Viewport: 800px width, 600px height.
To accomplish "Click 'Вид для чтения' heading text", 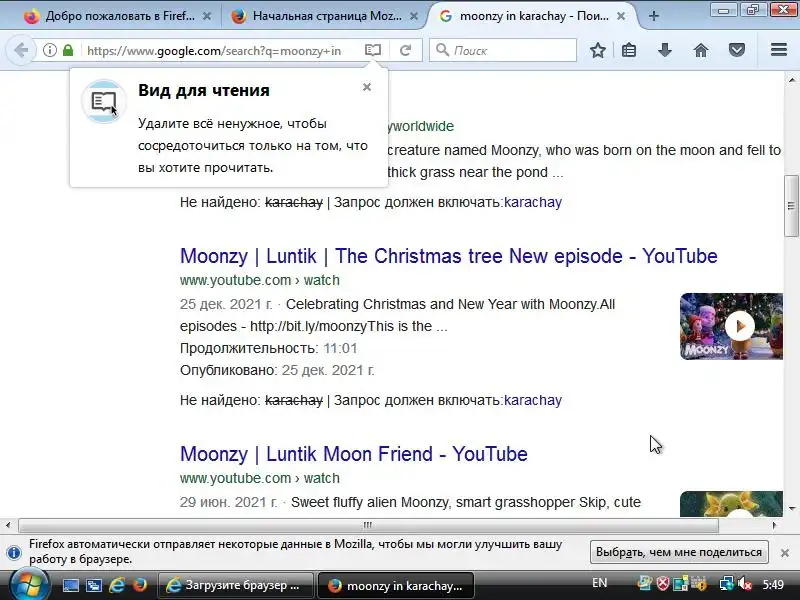I will coord(204,90).
